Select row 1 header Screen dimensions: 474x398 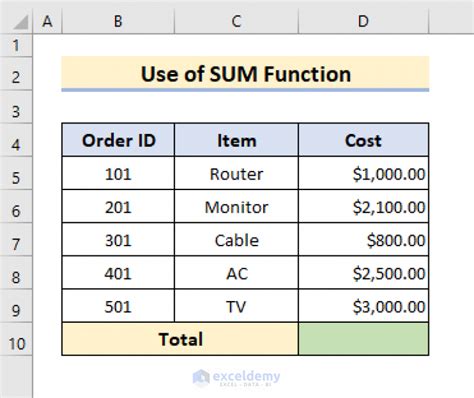(16, 45)
